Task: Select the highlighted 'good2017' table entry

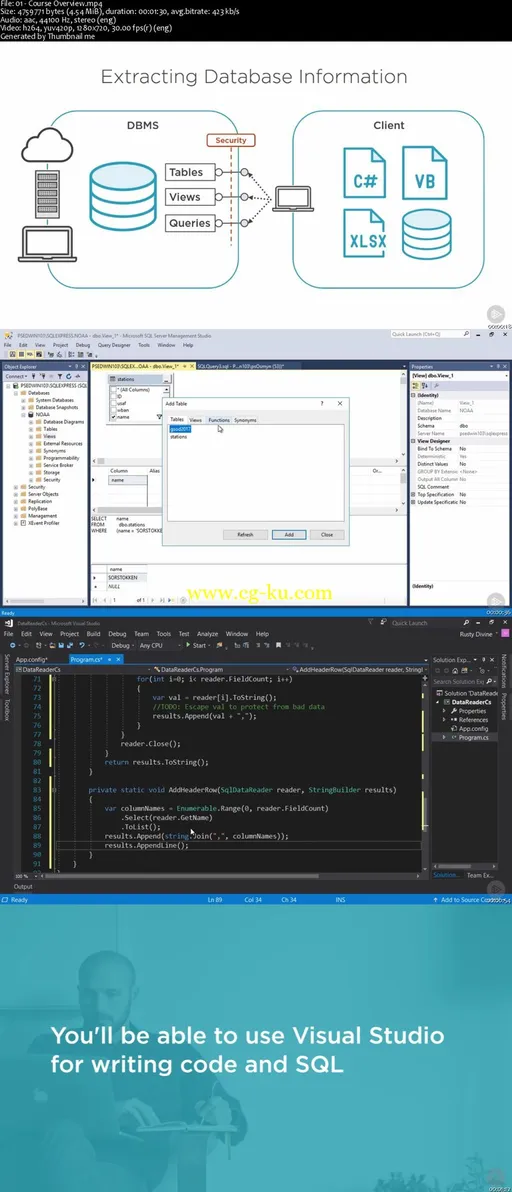Action: (x=180, y=429)
